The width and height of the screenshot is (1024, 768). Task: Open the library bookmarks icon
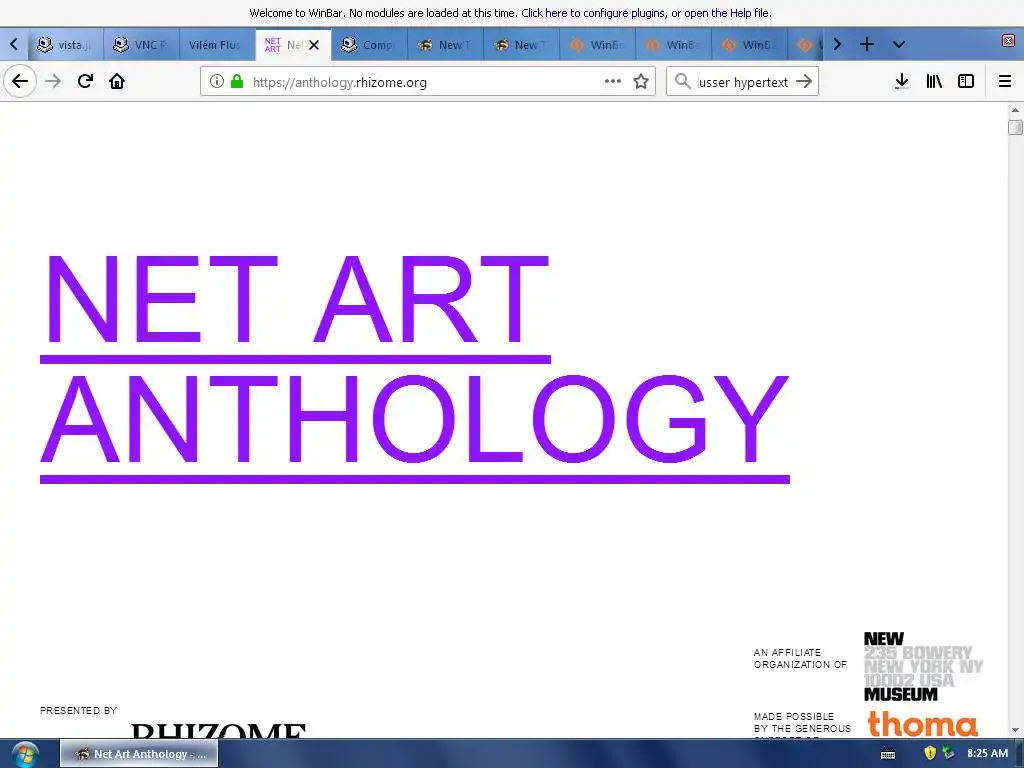coord(934,81)
